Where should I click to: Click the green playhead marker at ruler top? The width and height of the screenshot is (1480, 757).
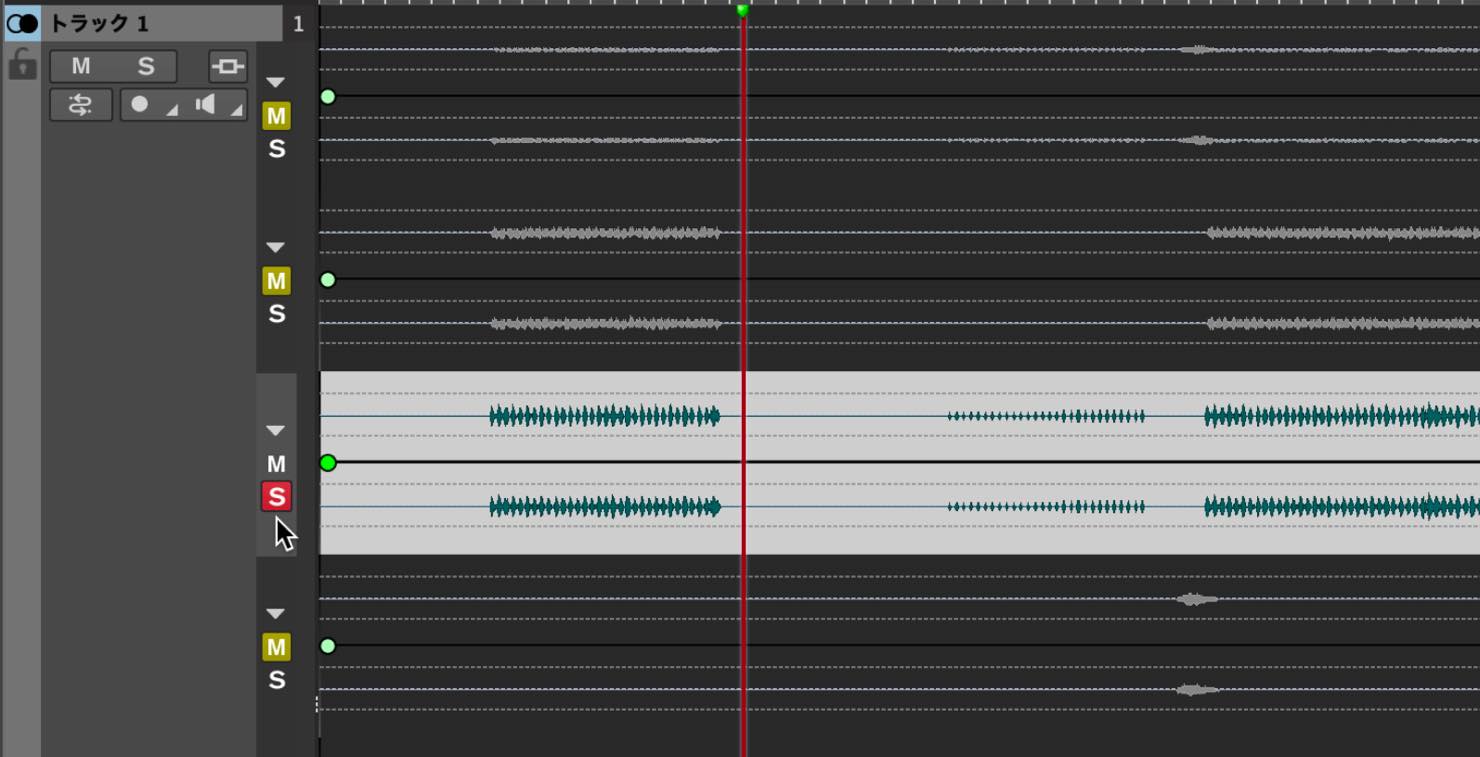(742, 10)
